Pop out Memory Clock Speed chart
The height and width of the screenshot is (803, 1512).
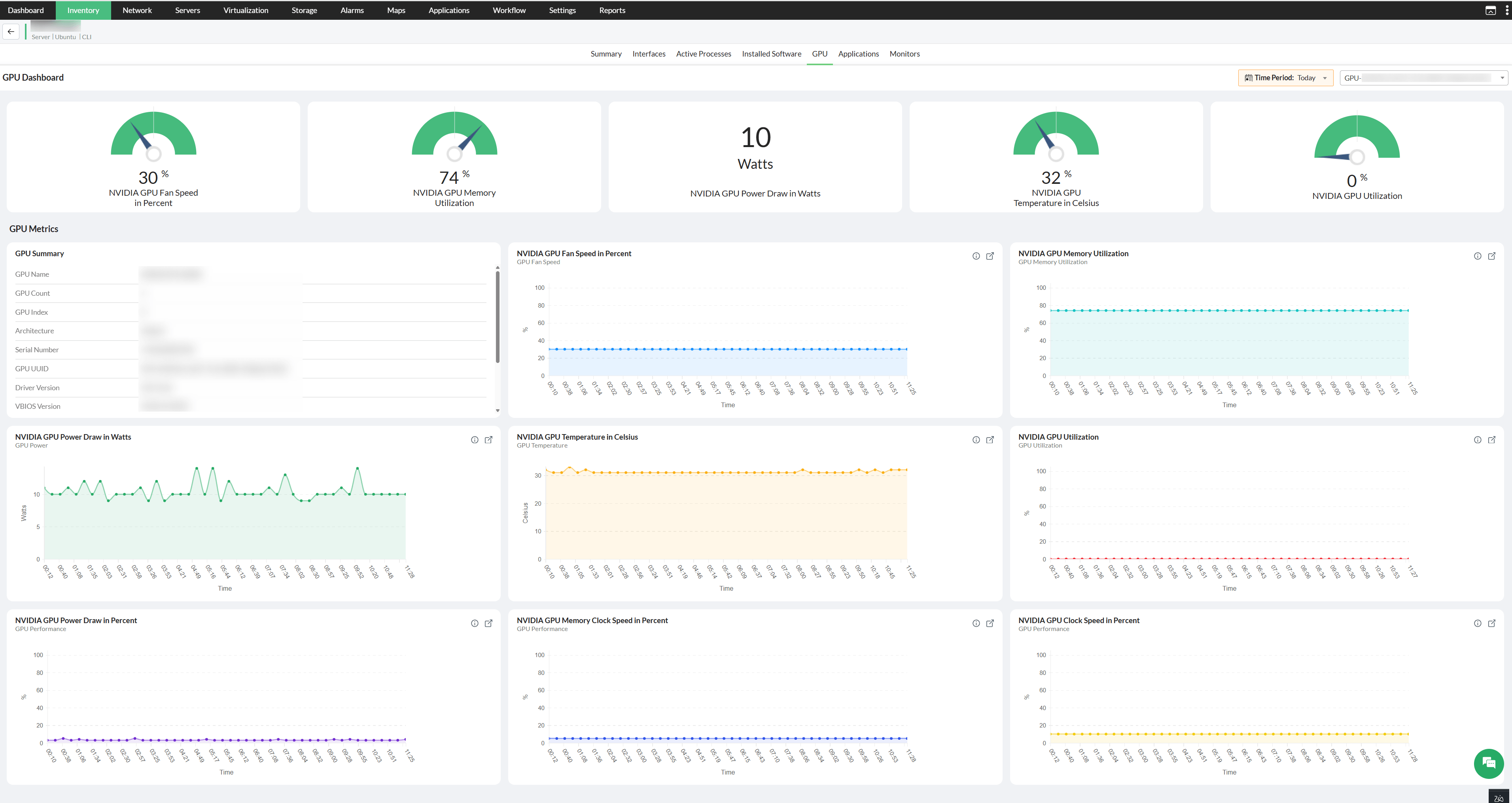(990, 624)
